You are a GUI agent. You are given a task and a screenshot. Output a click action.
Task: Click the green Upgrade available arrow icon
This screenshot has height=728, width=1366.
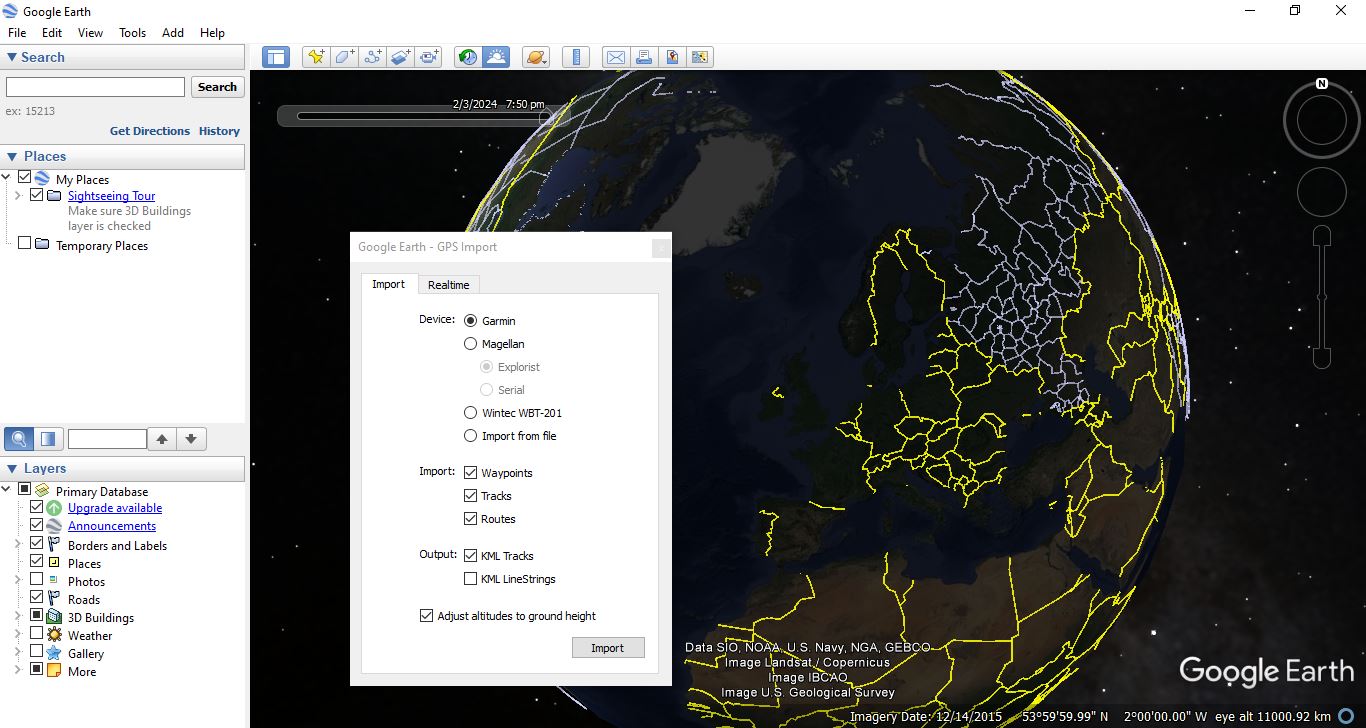pyautogui.click(x=54, y=508)
